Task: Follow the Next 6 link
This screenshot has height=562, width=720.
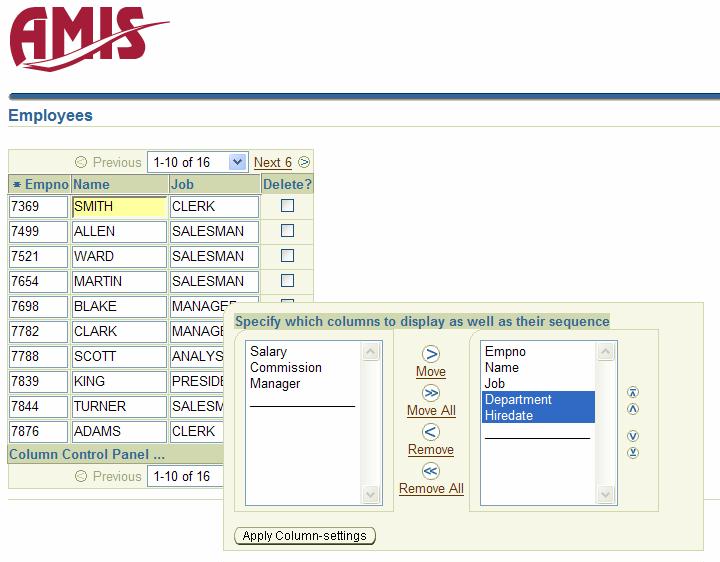Action: click(x=272, y=162)
